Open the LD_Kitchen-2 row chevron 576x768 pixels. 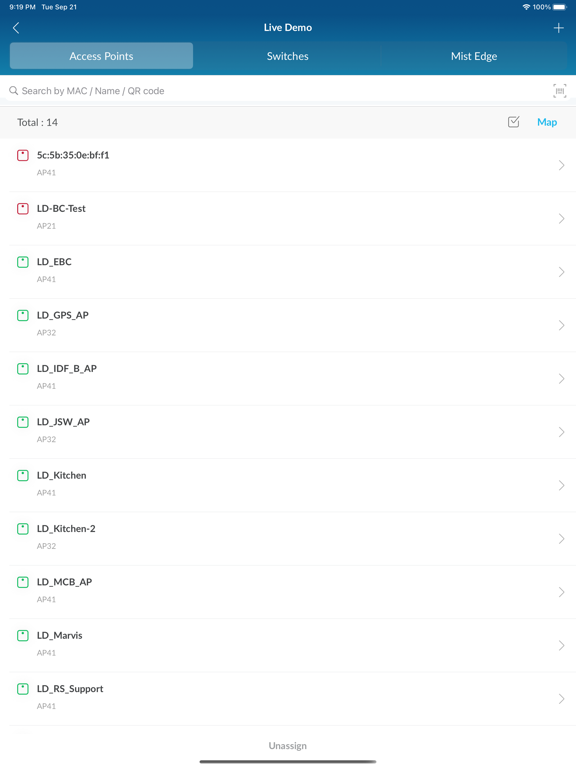(561, 539)
